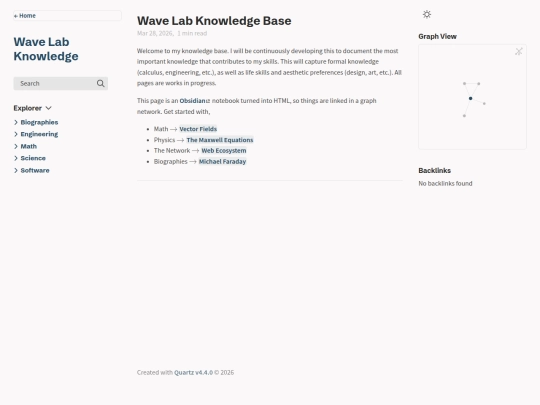Open the Quartz v4.4.0 footer link
This screenshot has height=405, width=540.
point(193,372)
